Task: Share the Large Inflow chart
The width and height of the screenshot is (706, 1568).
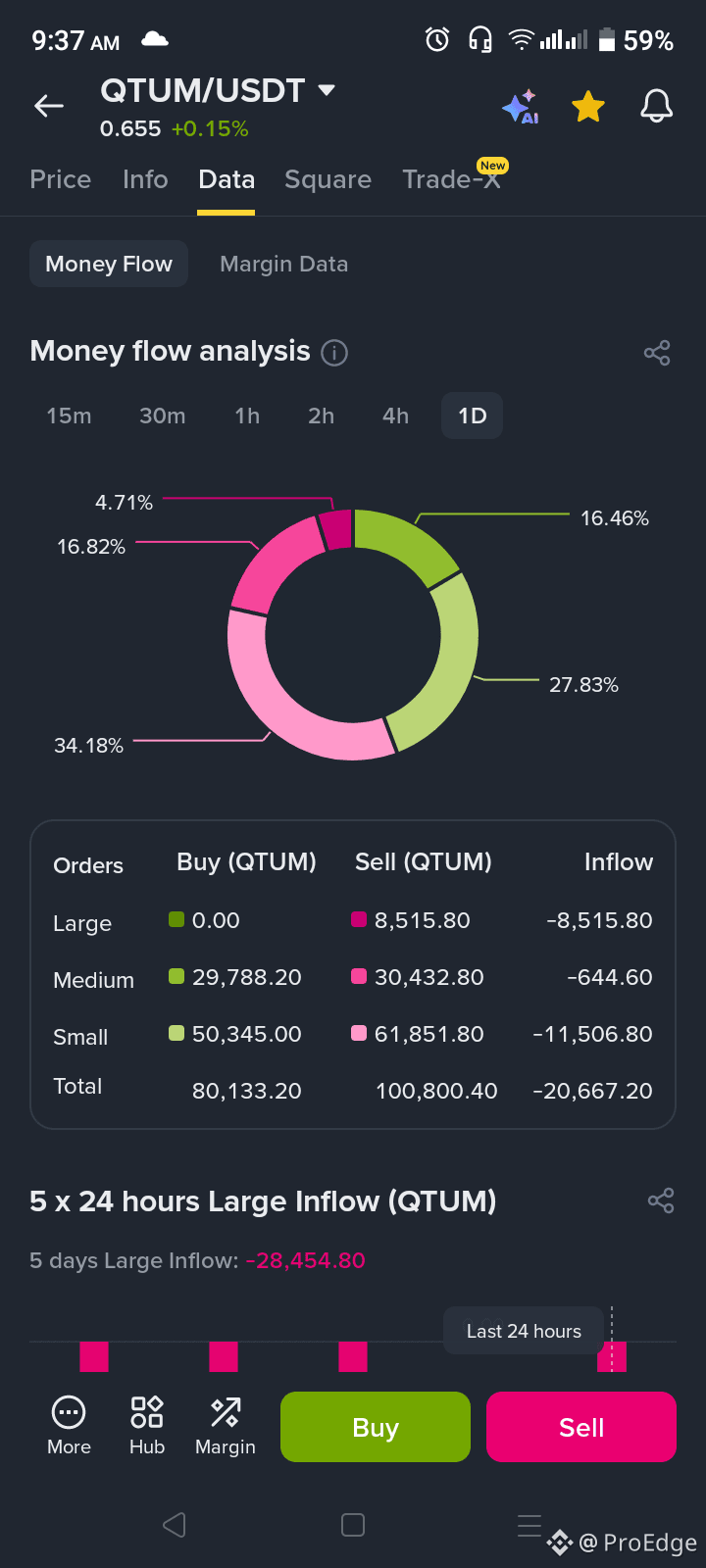Action: click(x=661, y=1200)
